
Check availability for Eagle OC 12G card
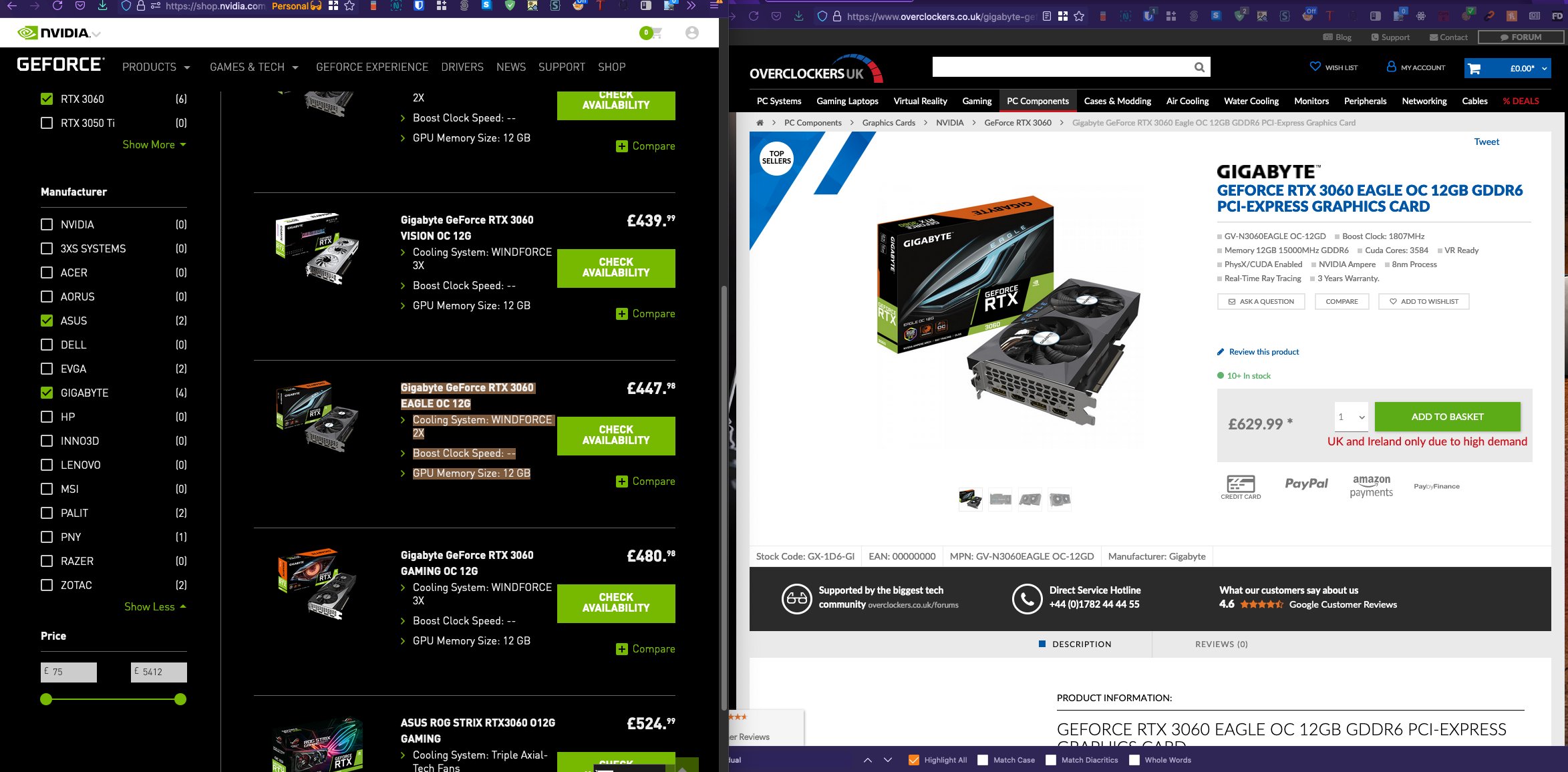pyautogui.click(x=615, y=435)
